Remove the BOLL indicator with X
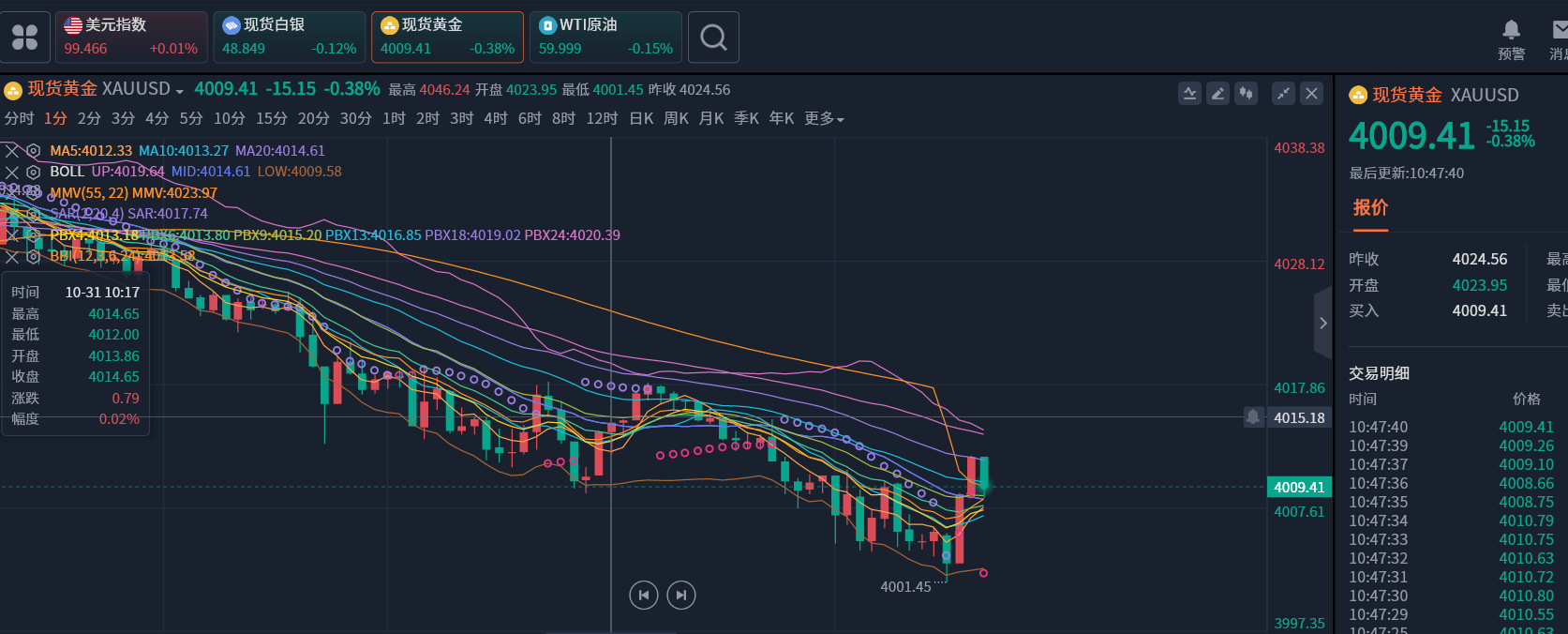 tap(12, 173)
